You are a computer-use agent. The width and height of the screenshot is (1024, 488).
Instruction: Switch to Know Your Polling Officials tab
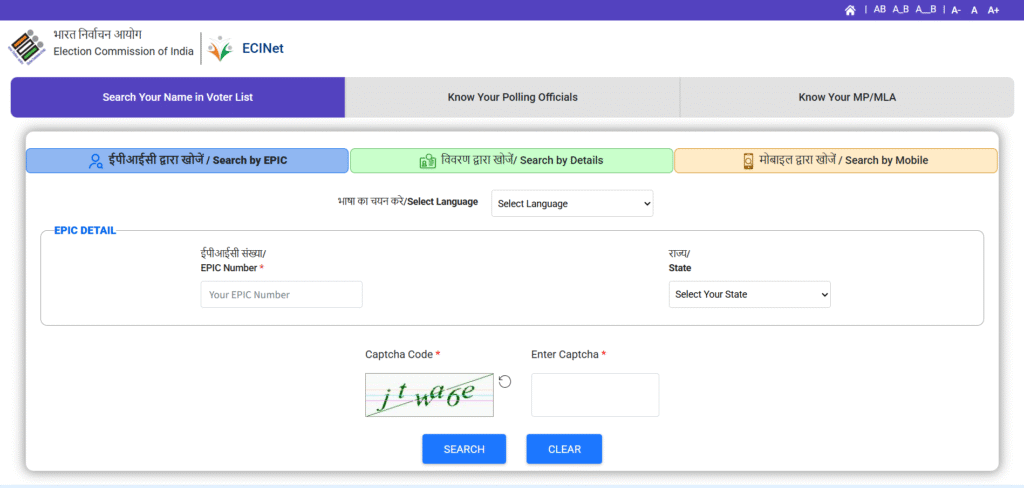[512, 97]
